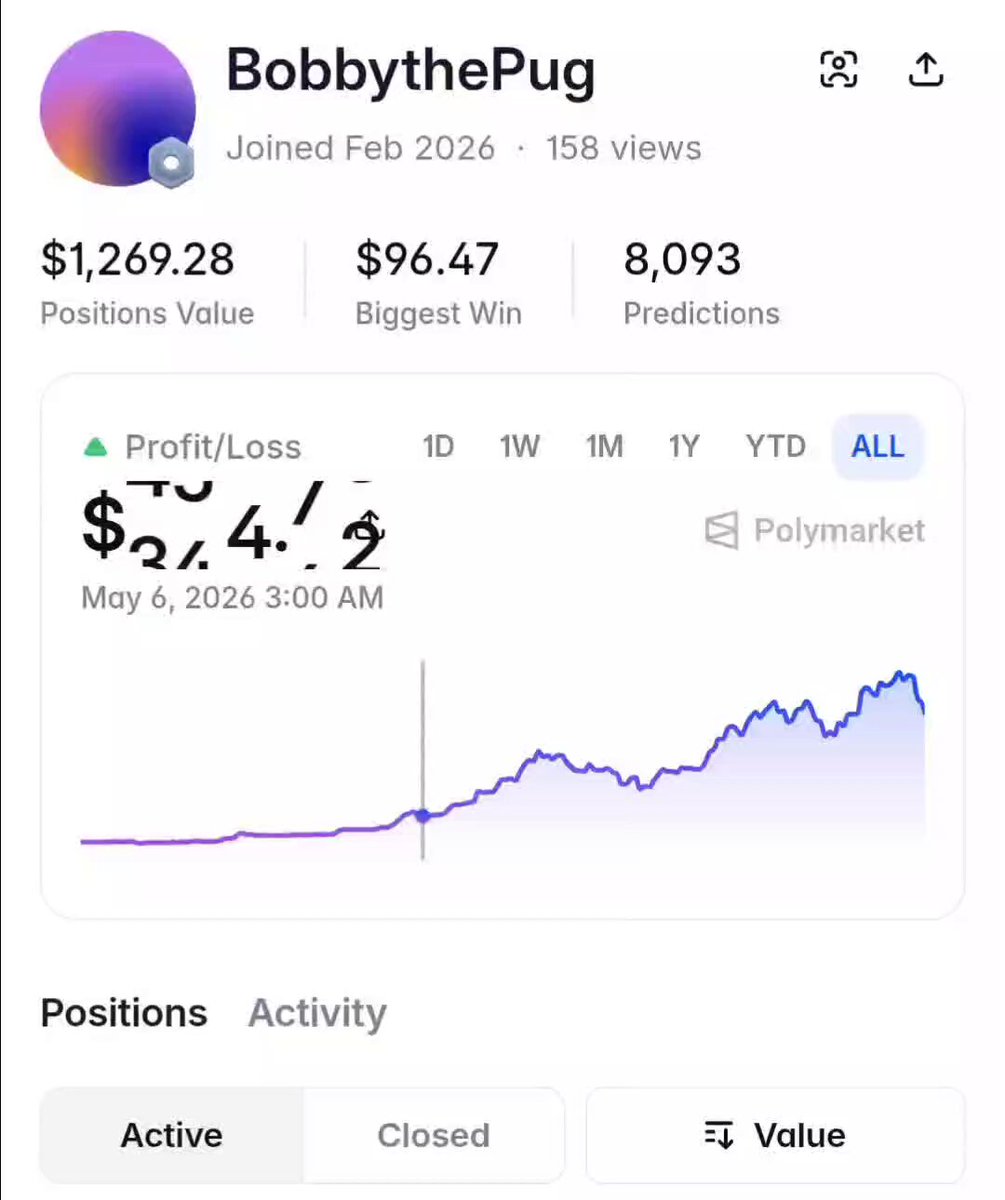The image size is (1005, 1200).
Task: Click the Polymarket logo watermark
Action: (x=815, y=530)
